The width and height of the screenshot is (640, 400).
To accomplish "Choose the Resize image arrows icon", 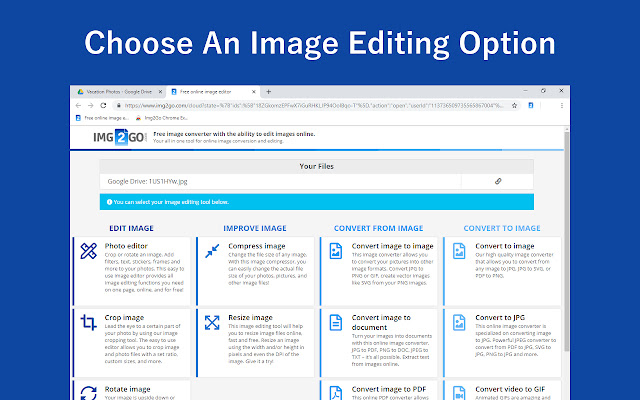I will pyautogui.click(x=212, y=322).
